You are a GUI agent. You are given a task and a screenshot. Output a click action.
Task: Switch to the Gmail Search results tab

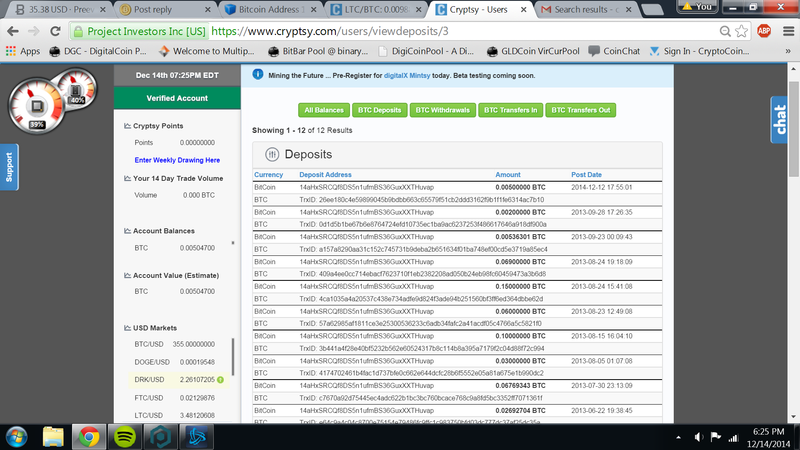coord(586,9)
